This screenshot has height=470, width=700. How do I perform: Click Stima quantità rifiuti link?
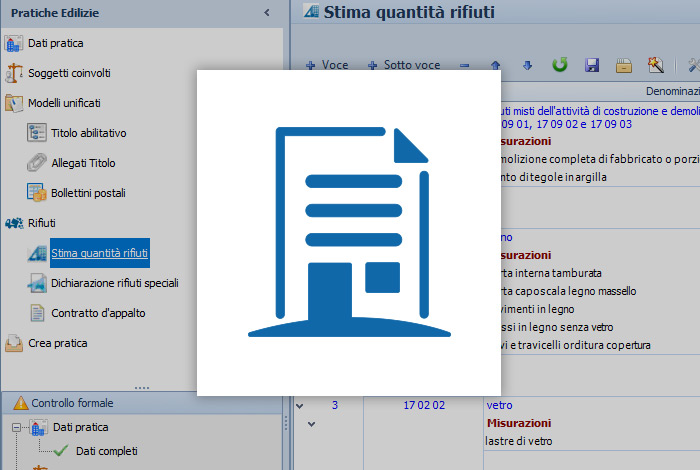pyautogui.click(x=99, y=253)
